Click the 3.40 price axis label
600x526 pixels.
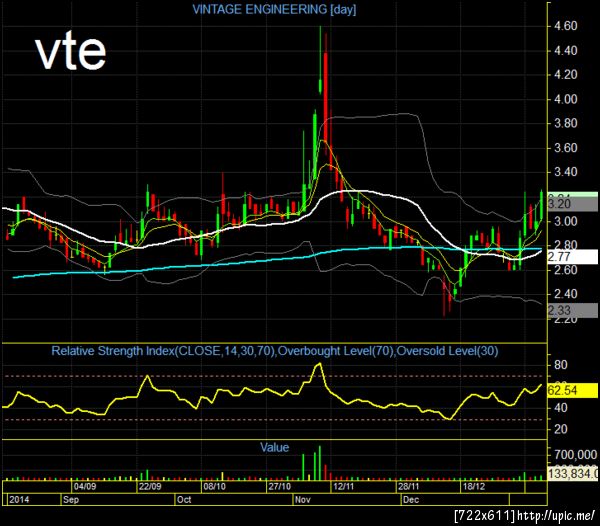(566, 172)
